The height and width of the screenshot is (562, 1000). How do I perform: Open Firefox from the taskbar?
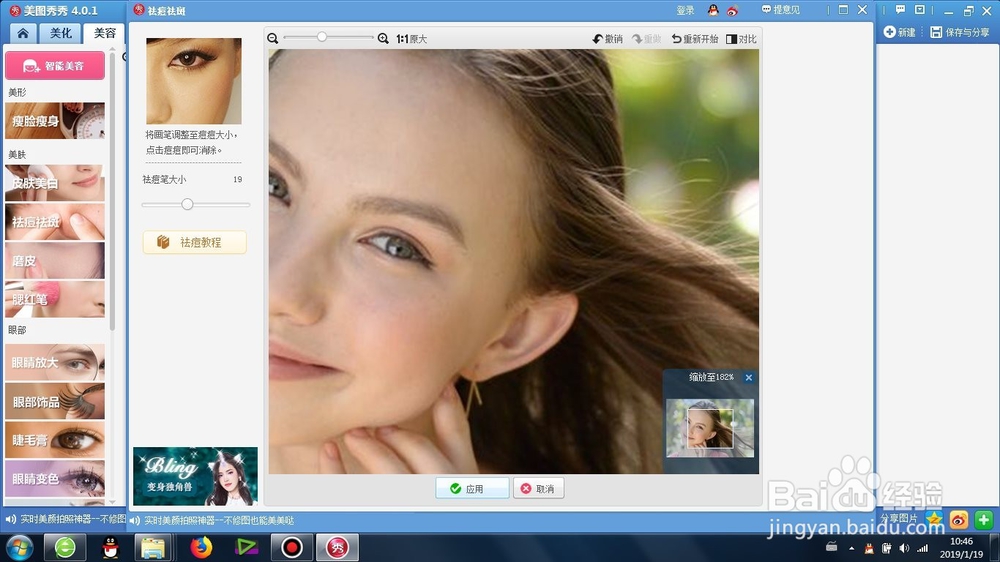[x=201, y=547]
